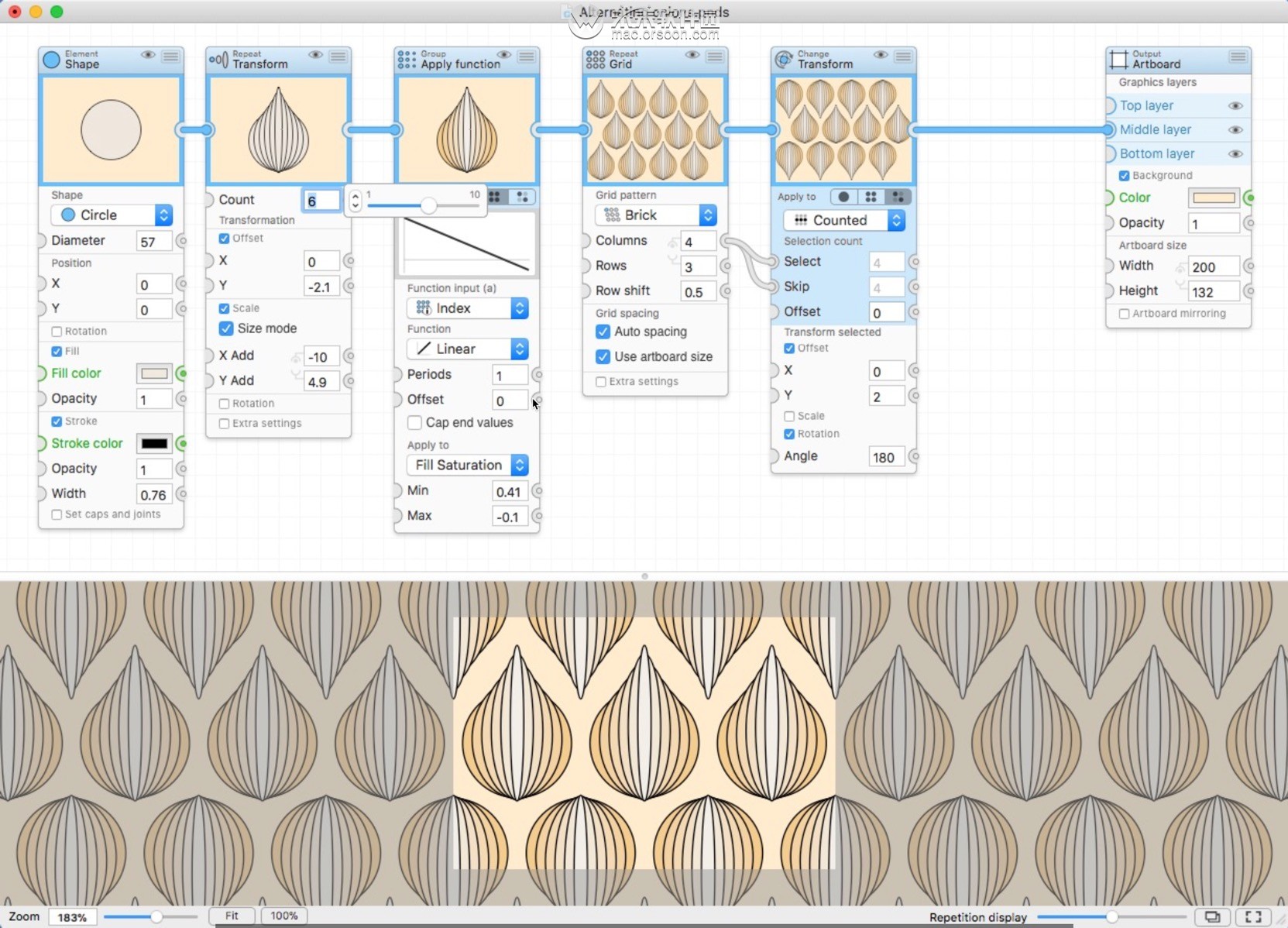Select Apply to all elements dot icon
Image resolution: width=1288 pixels, height=928 pixels.
[843, 197]
